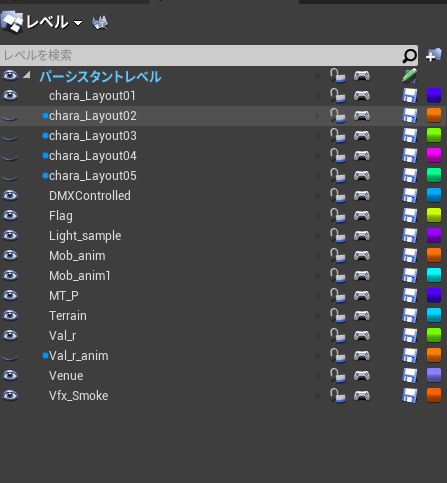Select the Vfx_Smoke level entry

coord(79,396)
